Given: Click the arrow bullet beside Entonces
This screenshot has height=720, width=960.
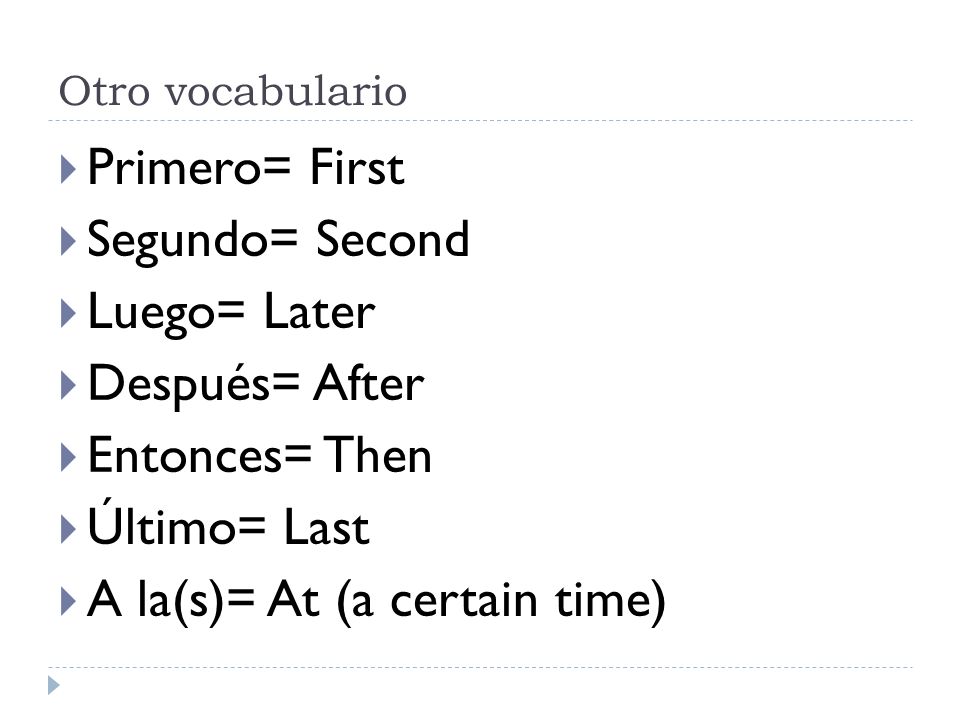Looking at the screenshot, I should [68, 458].
